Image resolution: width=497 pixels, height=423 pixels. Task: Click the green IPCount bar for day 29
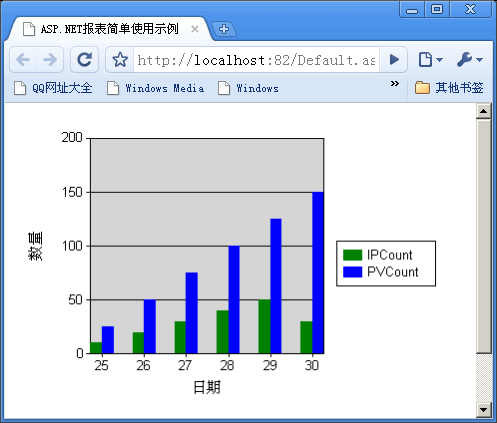[x=264, y=326]
